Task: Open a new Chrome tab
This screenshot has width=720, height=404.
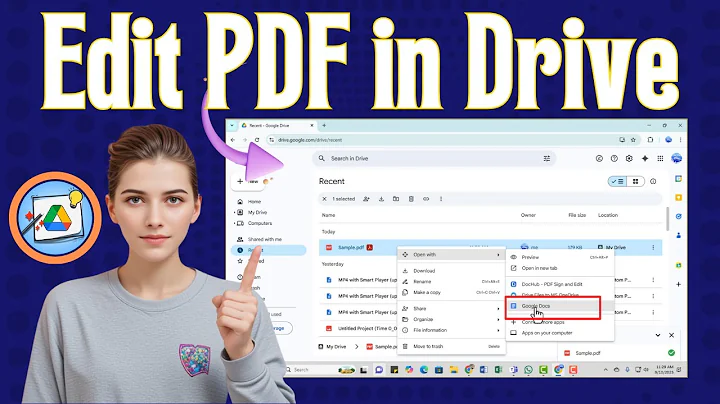Action: tap(324, 125)
